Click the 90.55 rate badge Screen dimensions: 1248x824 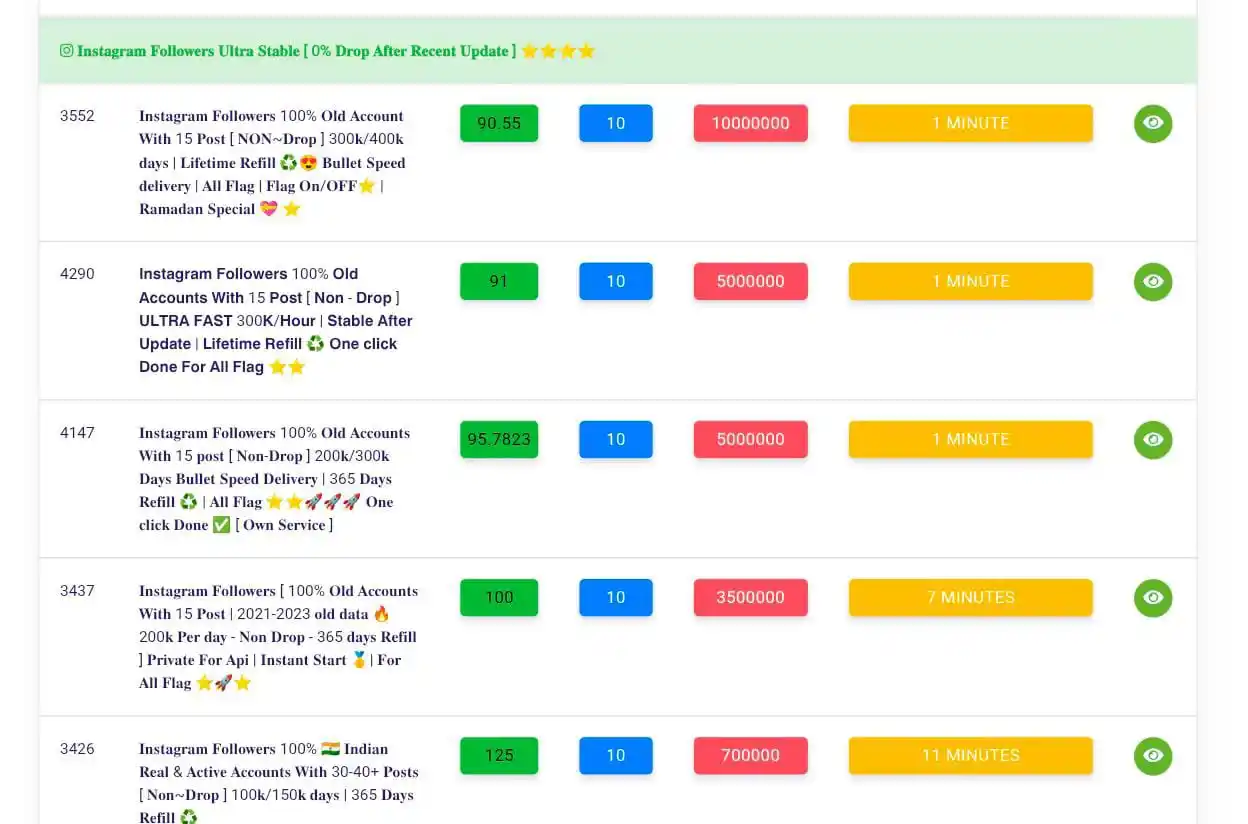pos(499,123)
